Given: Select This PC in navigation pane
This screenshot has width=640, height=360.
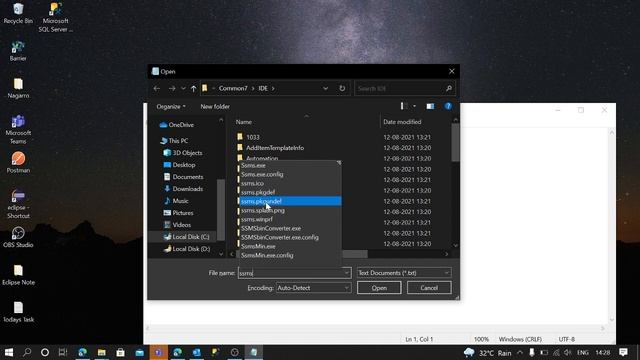Looking at the screenshot, I should pos(174,140).
